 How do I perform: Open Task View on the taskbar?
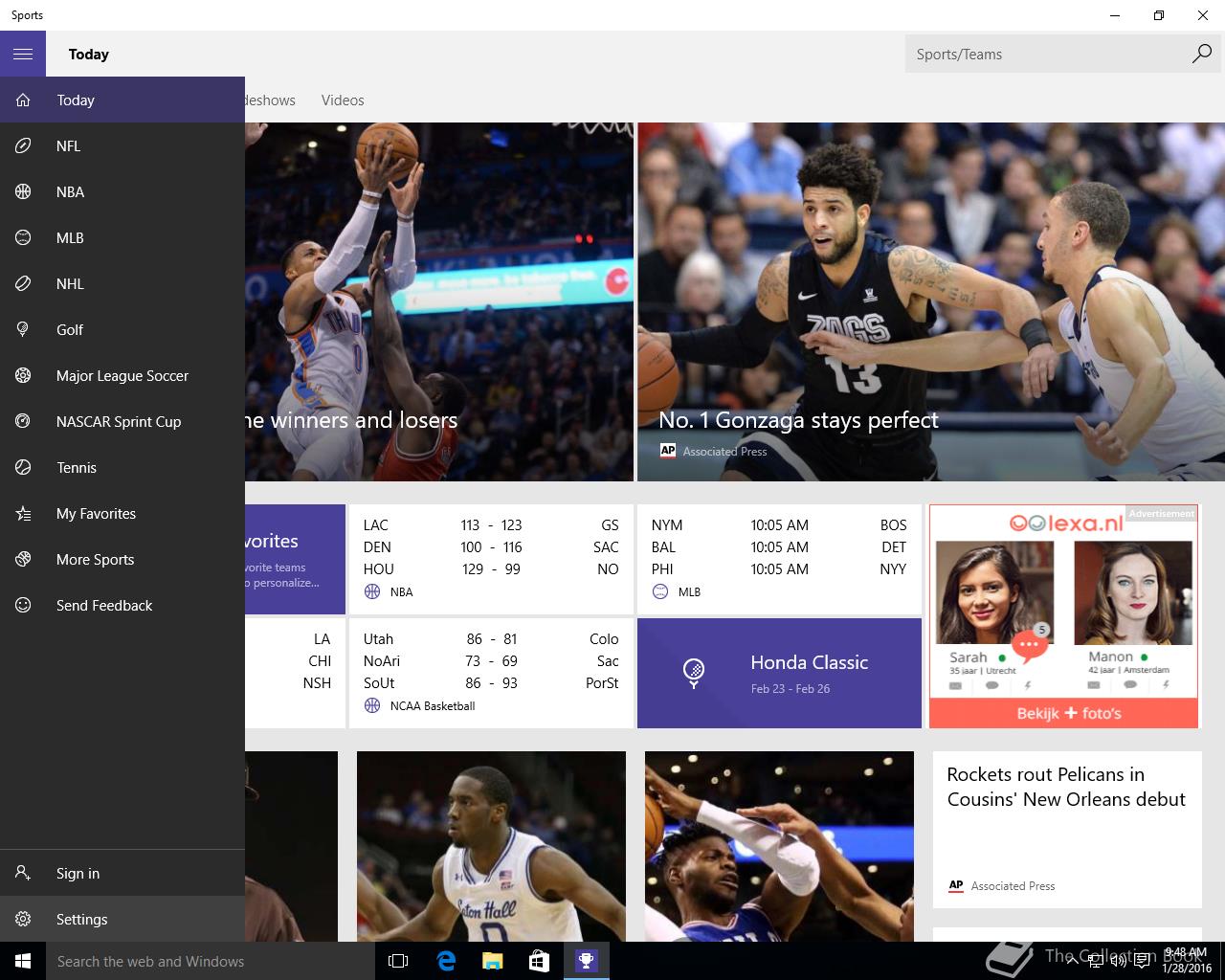(x=398, y=961)
